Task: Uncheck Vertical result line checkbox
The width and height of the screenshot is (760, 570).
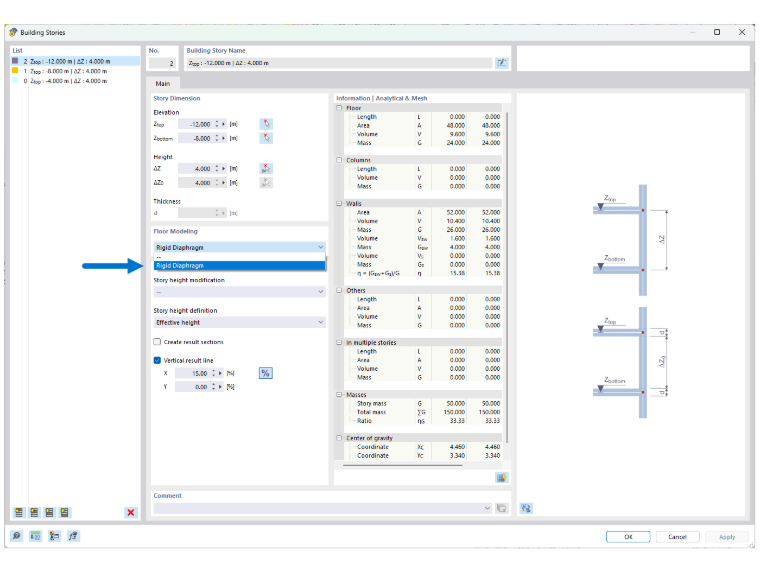Action: coord(157,360)
